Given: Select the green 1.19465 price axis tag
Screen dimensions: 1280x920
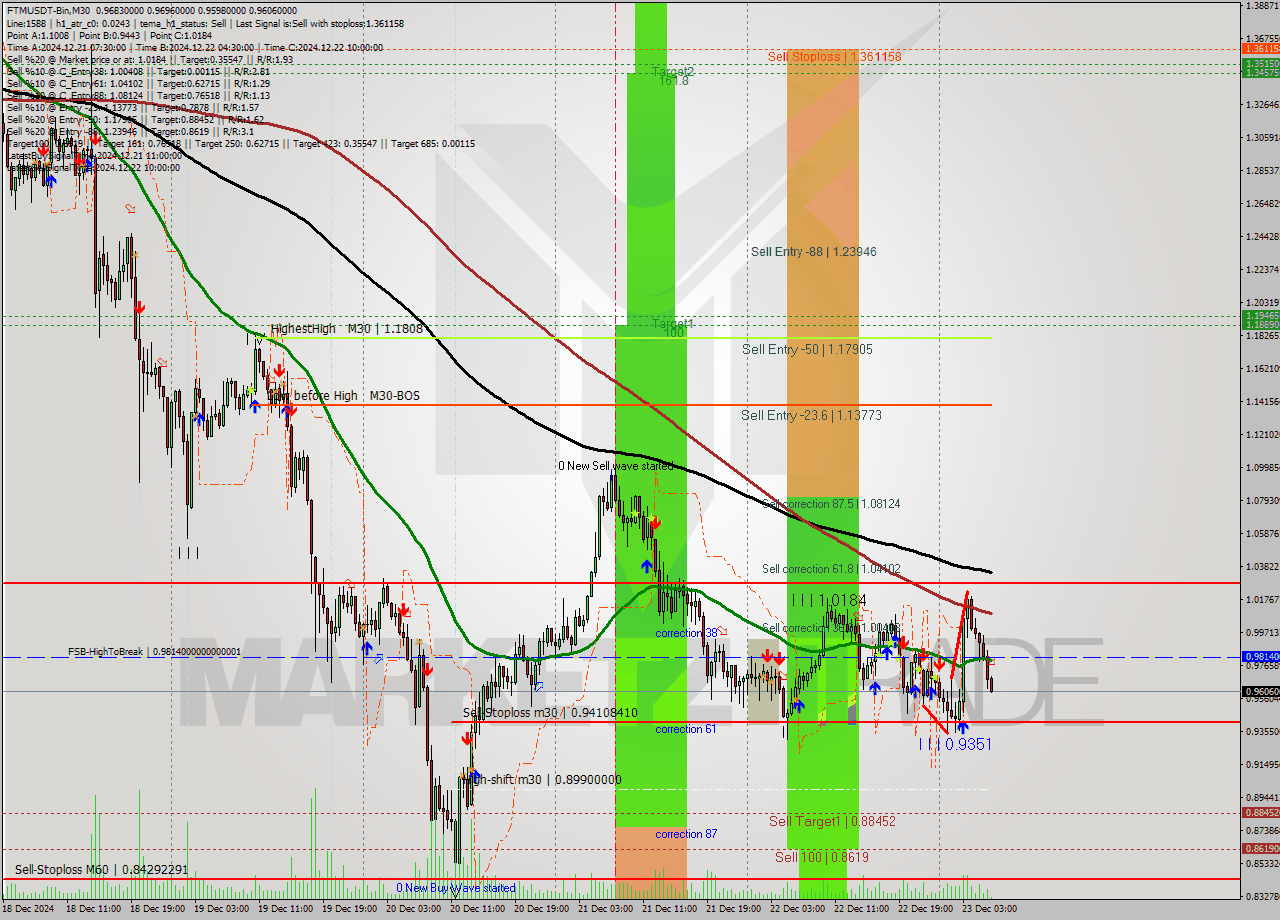Looking at the screenshot, I should pos(1260,315).
